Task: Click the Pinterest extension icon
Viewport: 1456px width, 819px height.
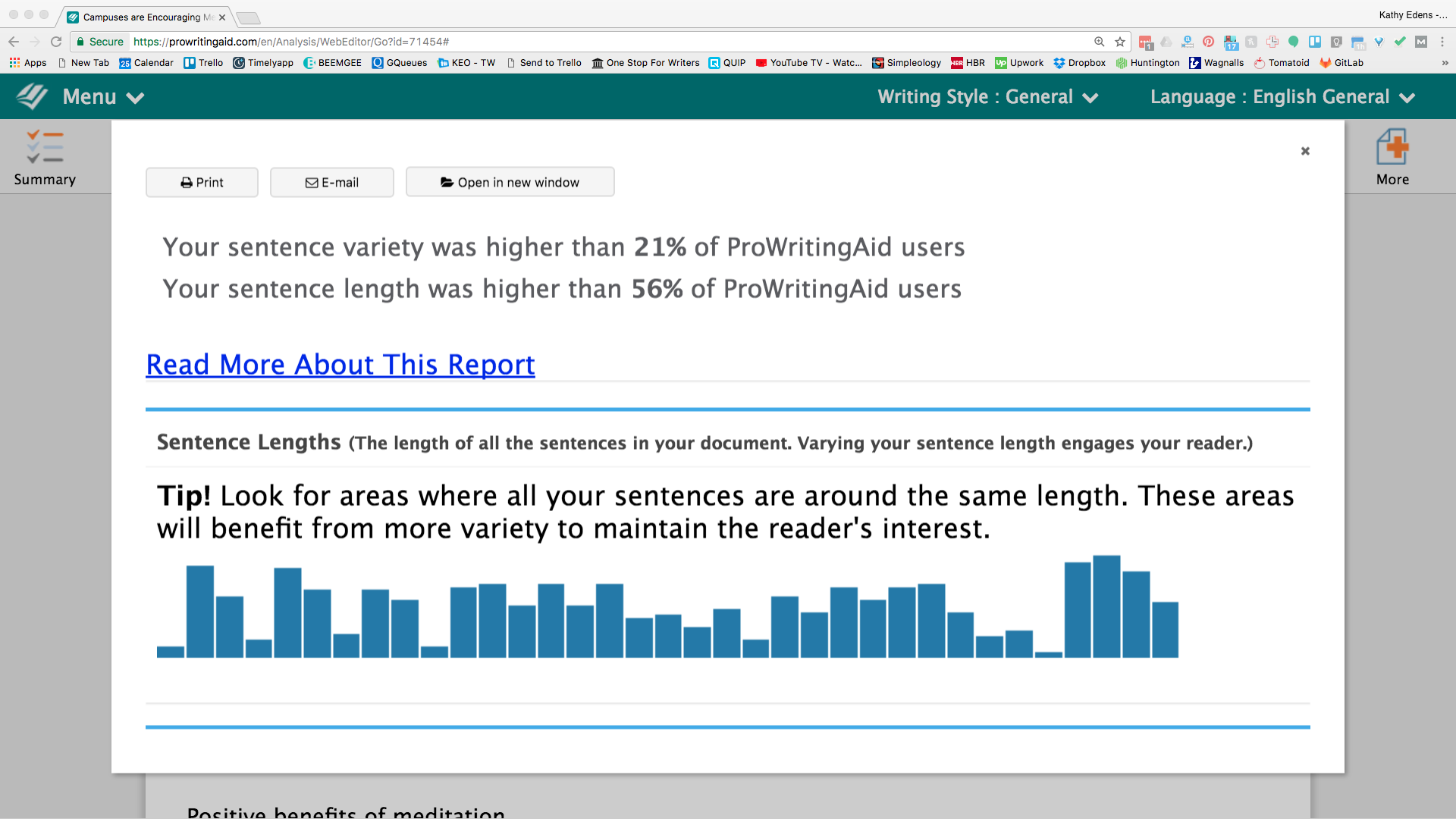Action: point(1209,42)
